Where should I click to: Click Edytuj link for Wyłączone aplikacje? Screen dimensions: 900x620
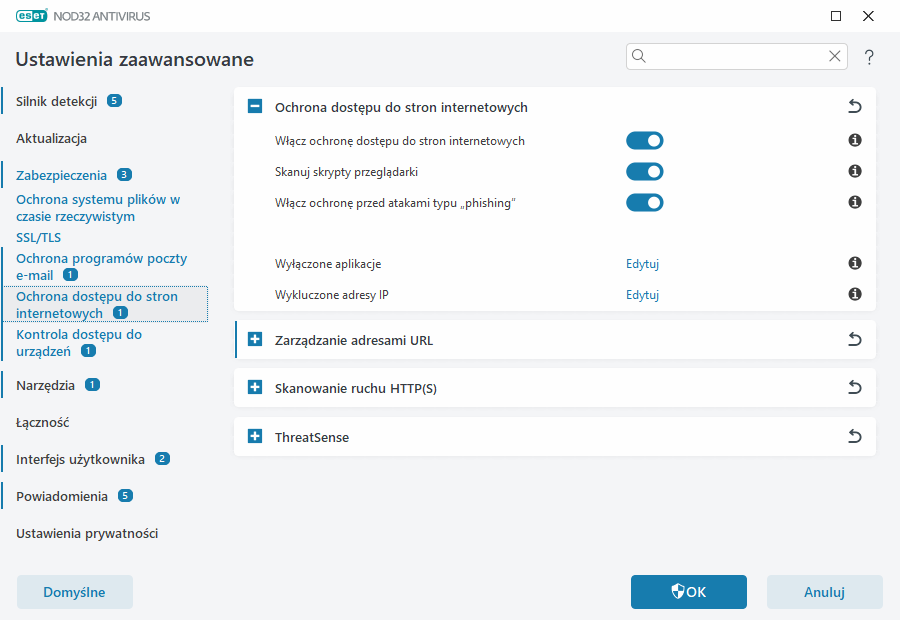[x=642, y=264]
